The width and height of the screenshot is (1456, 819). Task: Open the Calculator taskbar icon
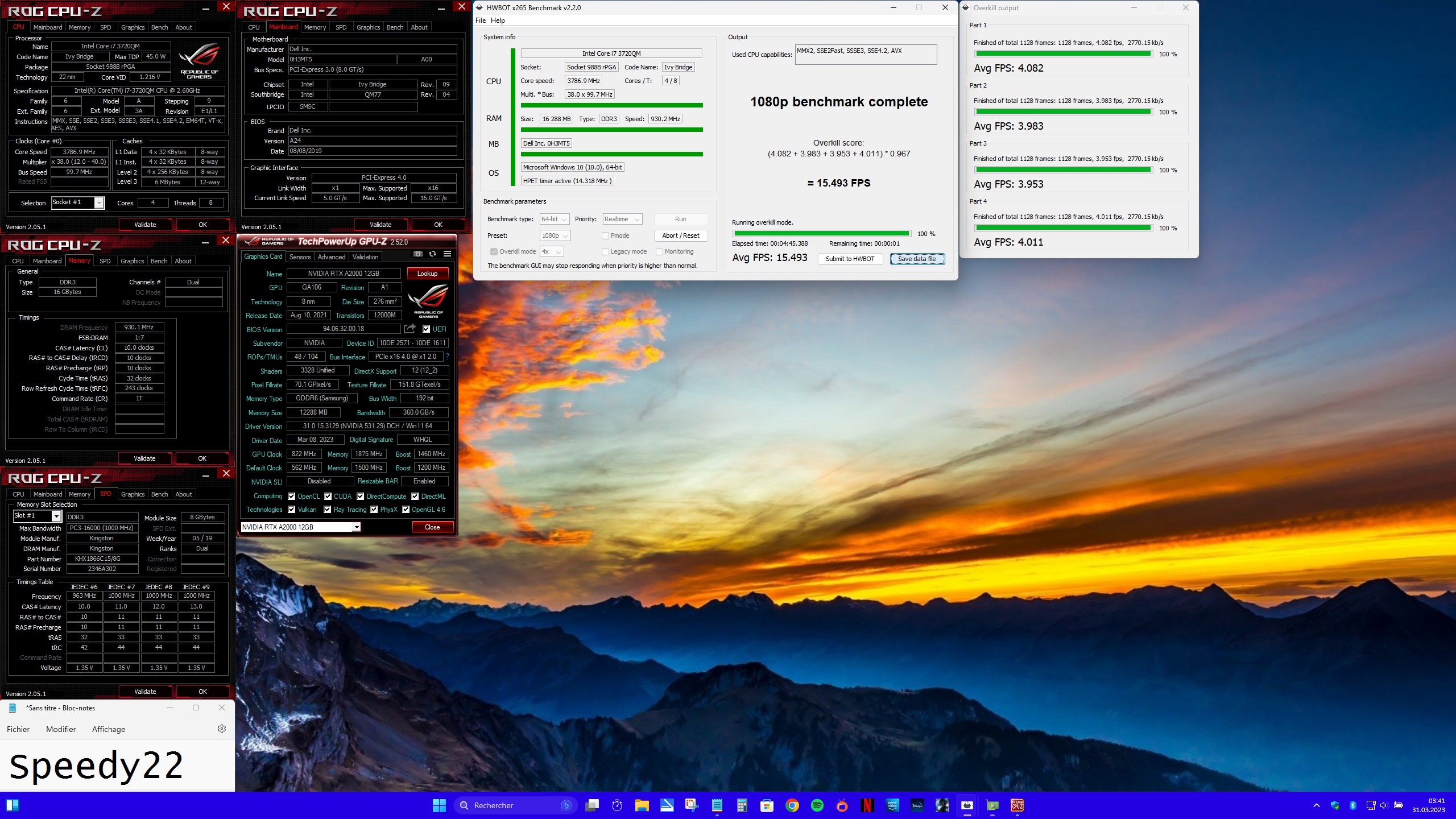click(742, 805)
